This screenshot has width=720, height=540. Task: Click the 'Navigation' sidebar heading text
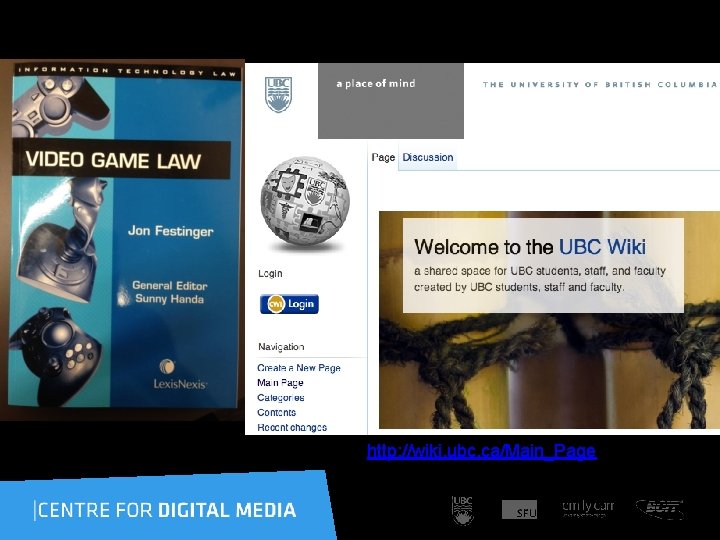click(281, 347)
